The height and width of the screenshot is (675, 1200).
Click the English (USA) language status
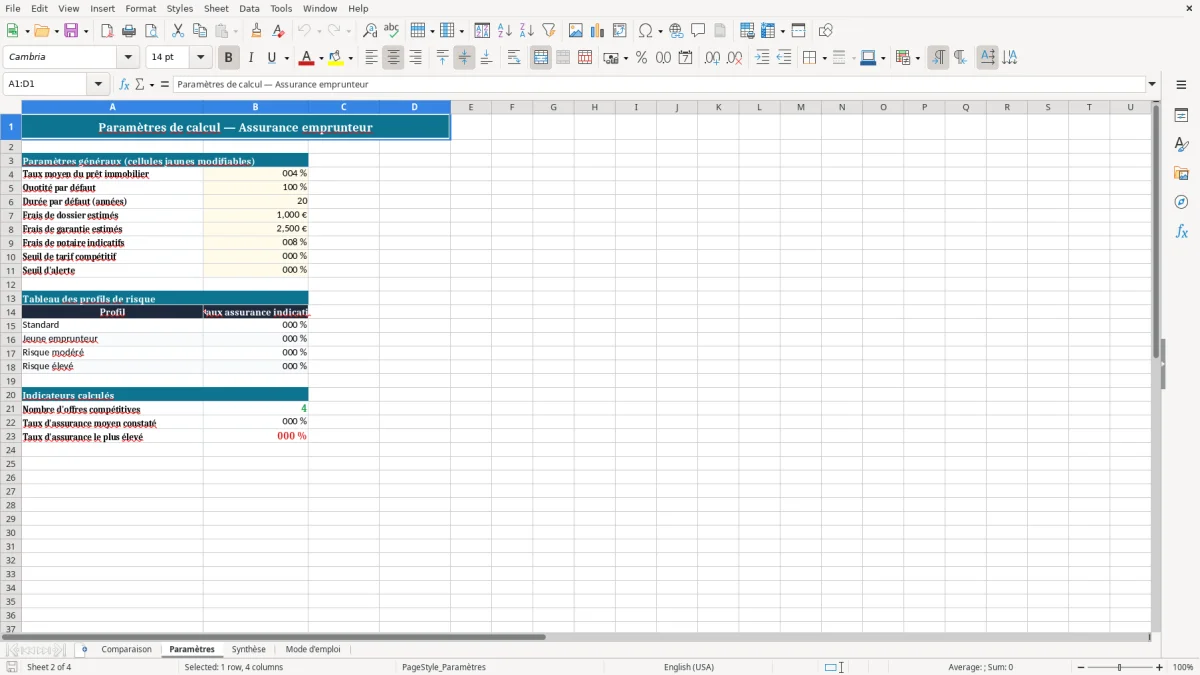pos(689,667)
